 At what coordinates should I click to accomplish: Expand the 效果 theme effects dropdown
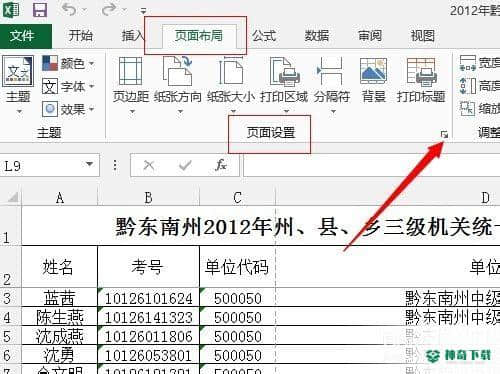[x=68, y=109]
